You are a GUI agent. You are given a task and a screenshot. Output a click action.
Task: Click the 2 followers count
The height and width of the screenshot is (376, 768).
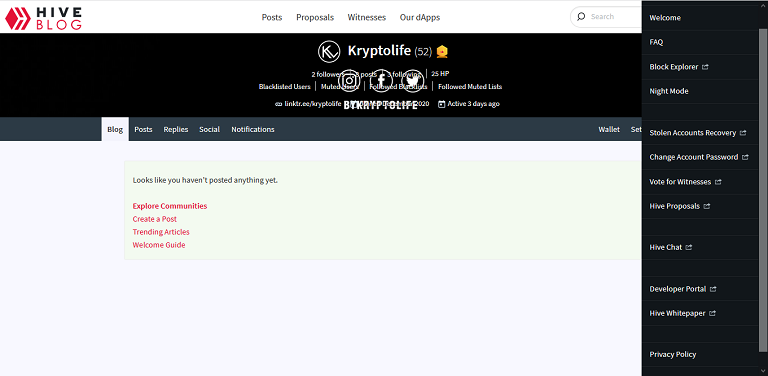click(x=328, y=74)
